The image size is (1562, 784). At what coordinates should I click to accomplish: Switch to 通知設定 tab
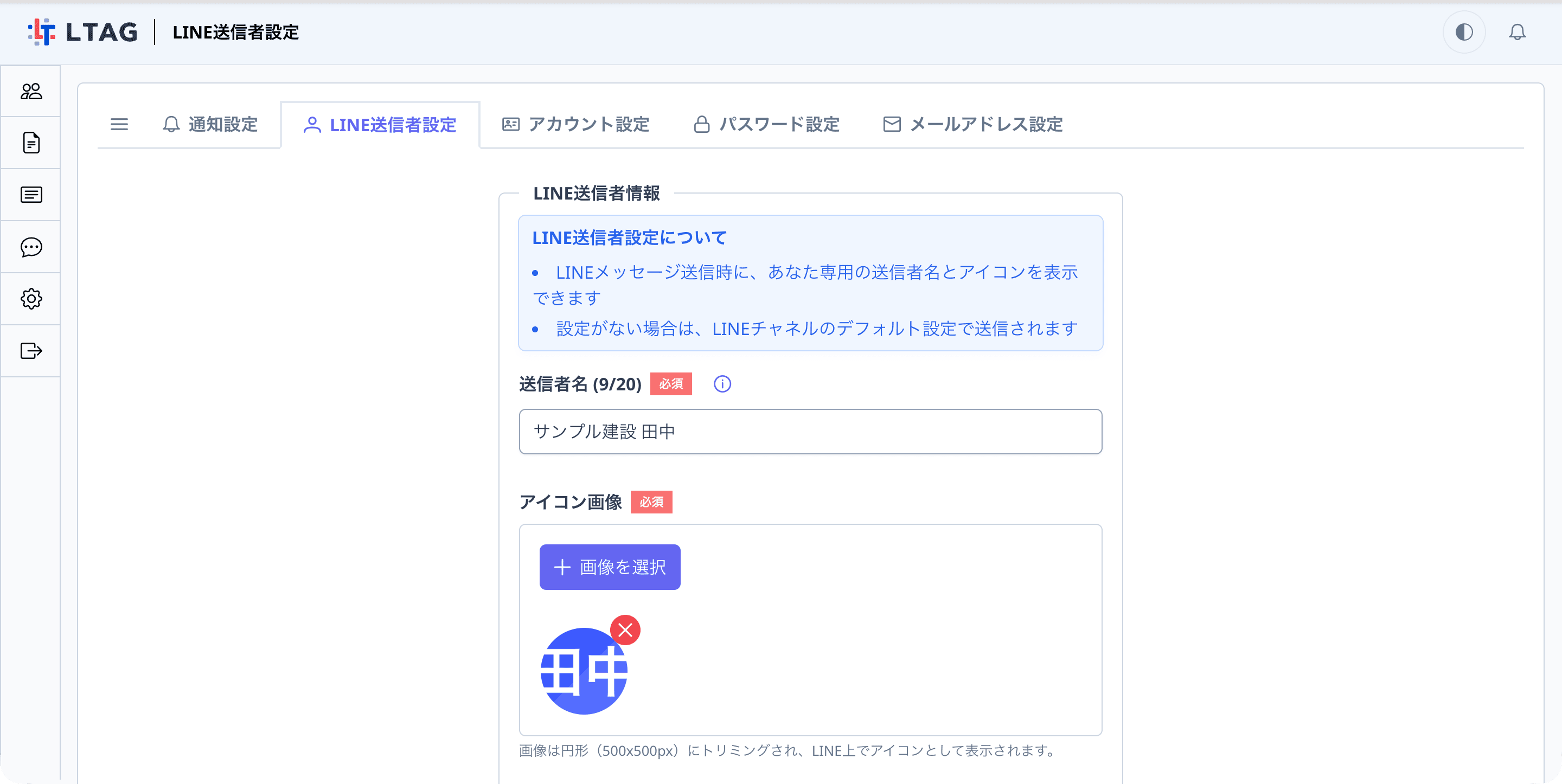tap(210, 124)
